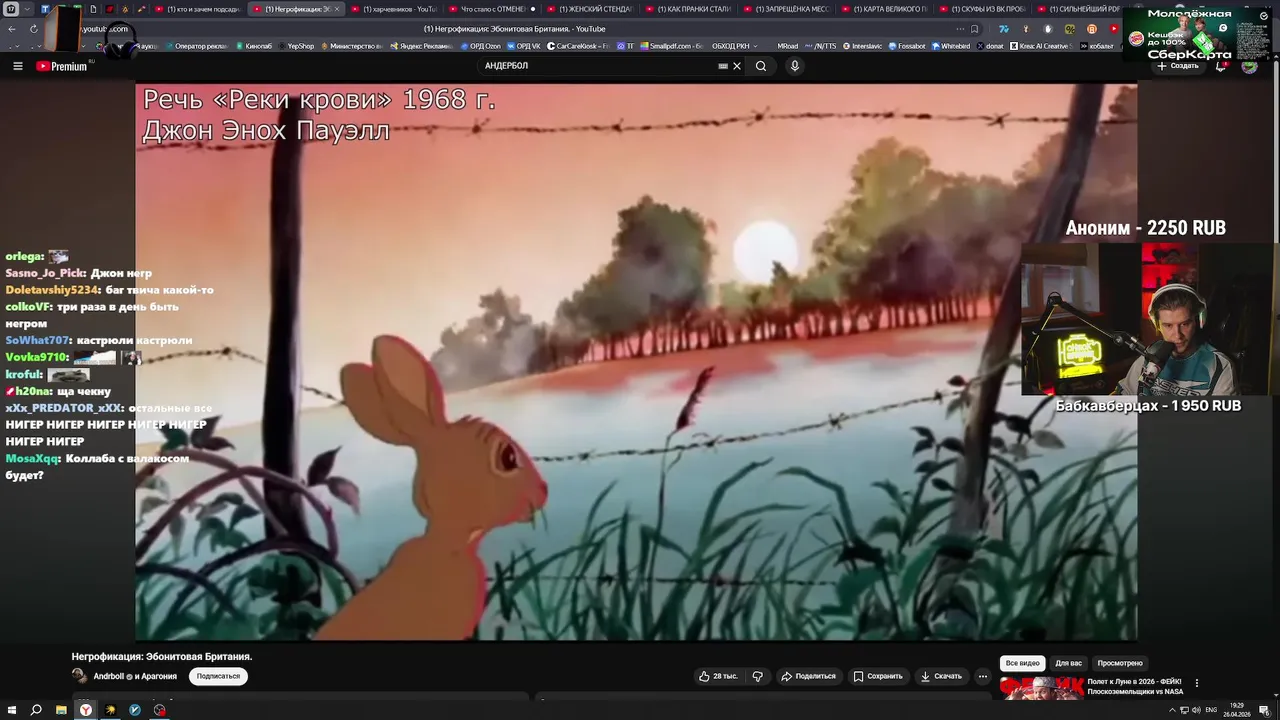
Task: Share the video via Поделиться
Action: pyautogui.click(x=808, y=676)
